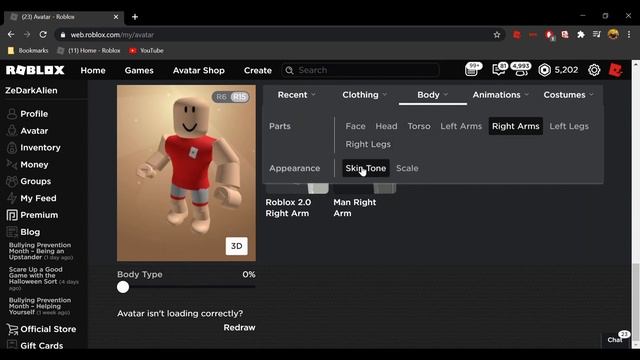The height and width of the screenshot is (360, 640).
Task: Open a new browser tab with plus
Action: click(135, 17)
